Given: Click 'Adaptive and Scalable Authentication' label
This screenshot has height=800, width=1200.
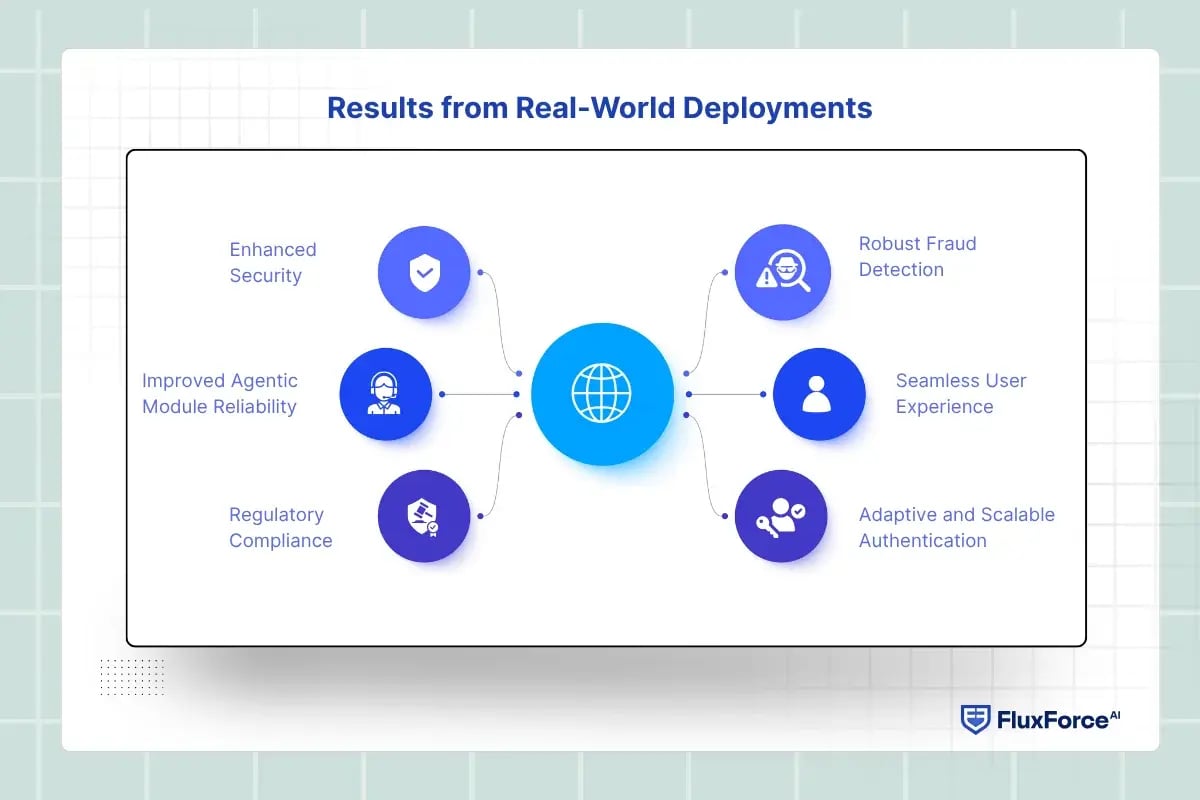Looking at the screenshot, I should pyautogui.click(x=956, y=527).
